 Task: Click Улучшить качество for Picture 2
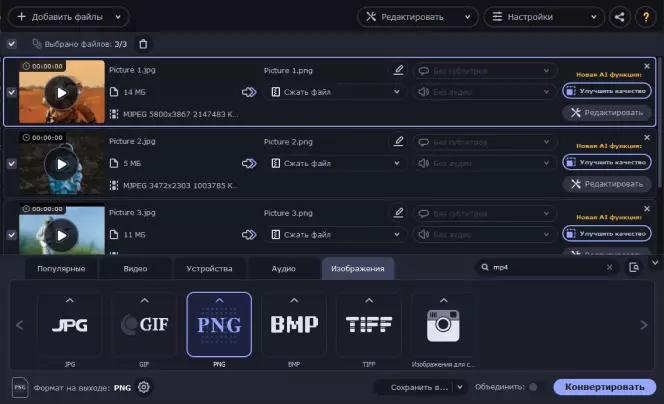click(x=607, y=162)
